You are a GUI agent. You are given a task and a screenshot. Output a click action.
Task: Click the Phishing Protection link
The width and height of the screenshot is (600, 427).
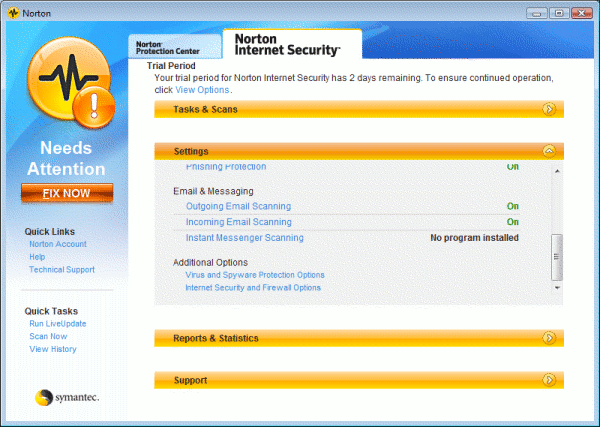click(226, 167)
